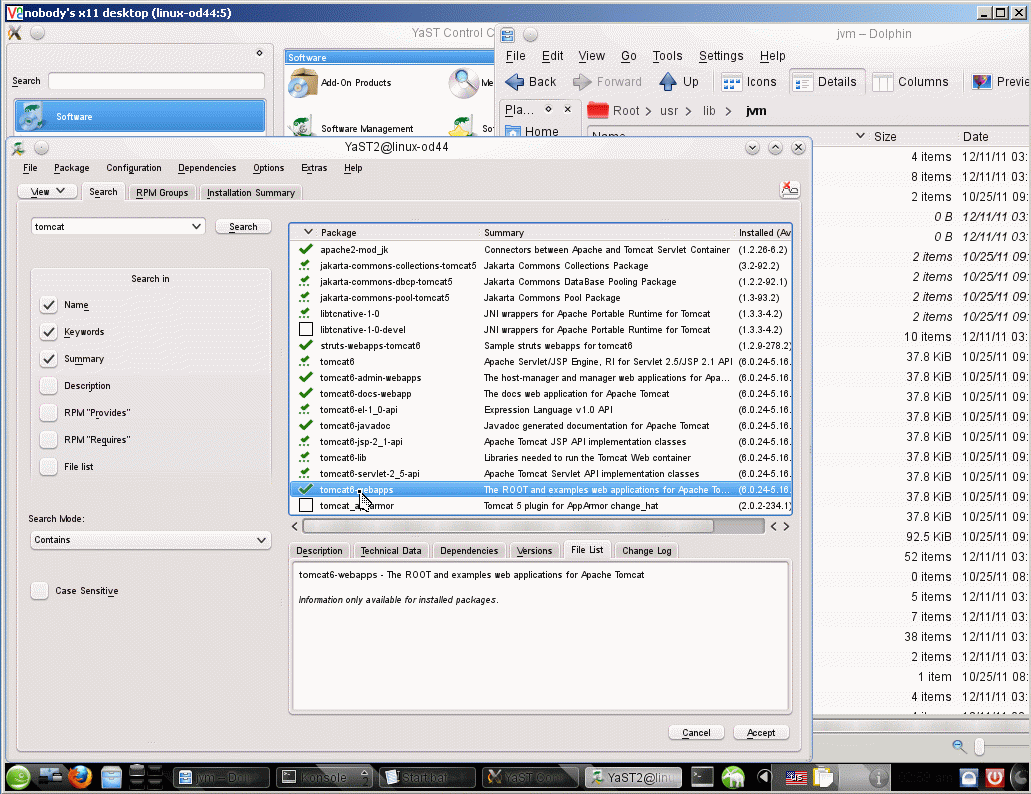Image resolution: width=1031 pixels, height=794 pixels.
Task: Click the Accept button
Action: [761, 732]
